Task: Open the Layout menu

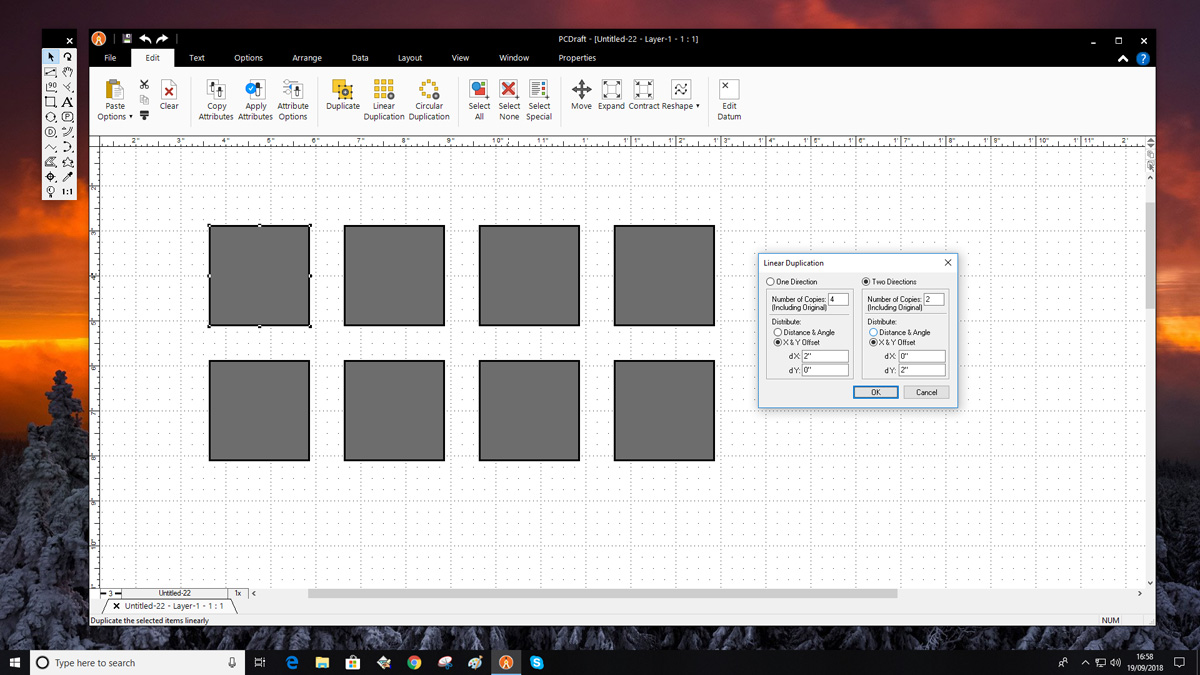Action: pos(410,58)
